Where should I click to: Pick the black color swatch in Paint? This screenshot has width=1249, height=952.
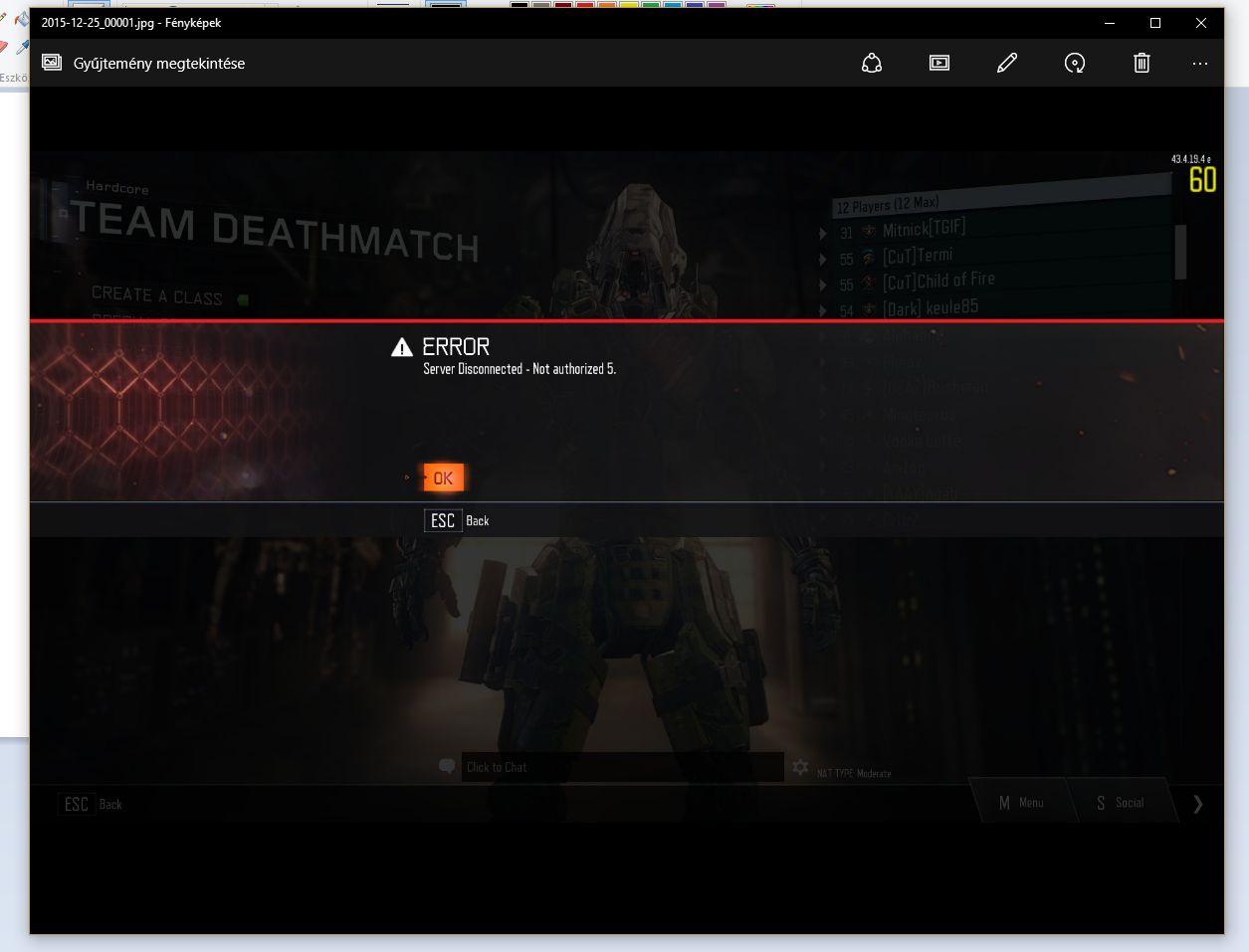(519, 5)
